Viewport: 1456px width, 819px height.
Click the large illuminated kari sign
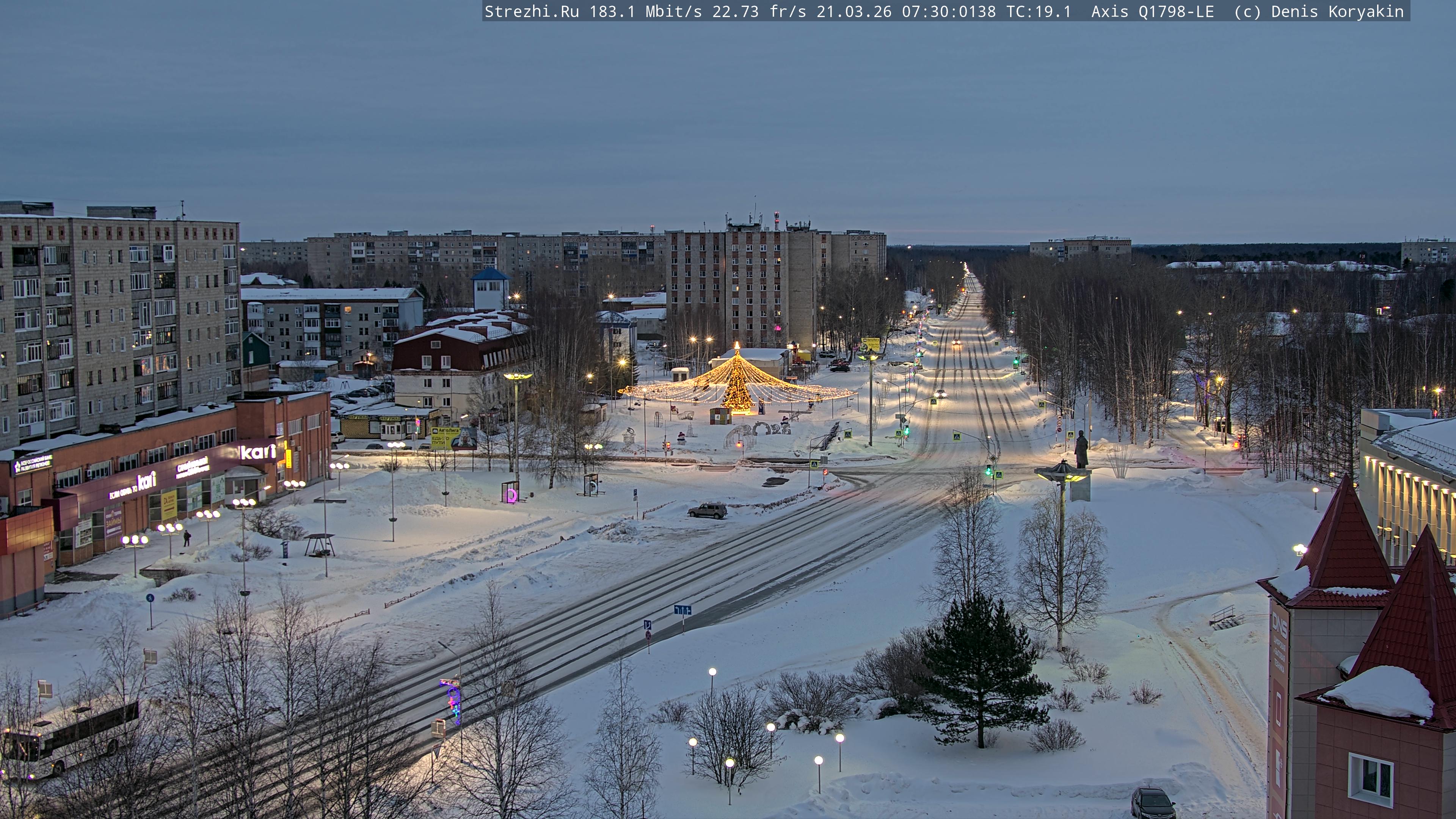pos(259,452)
